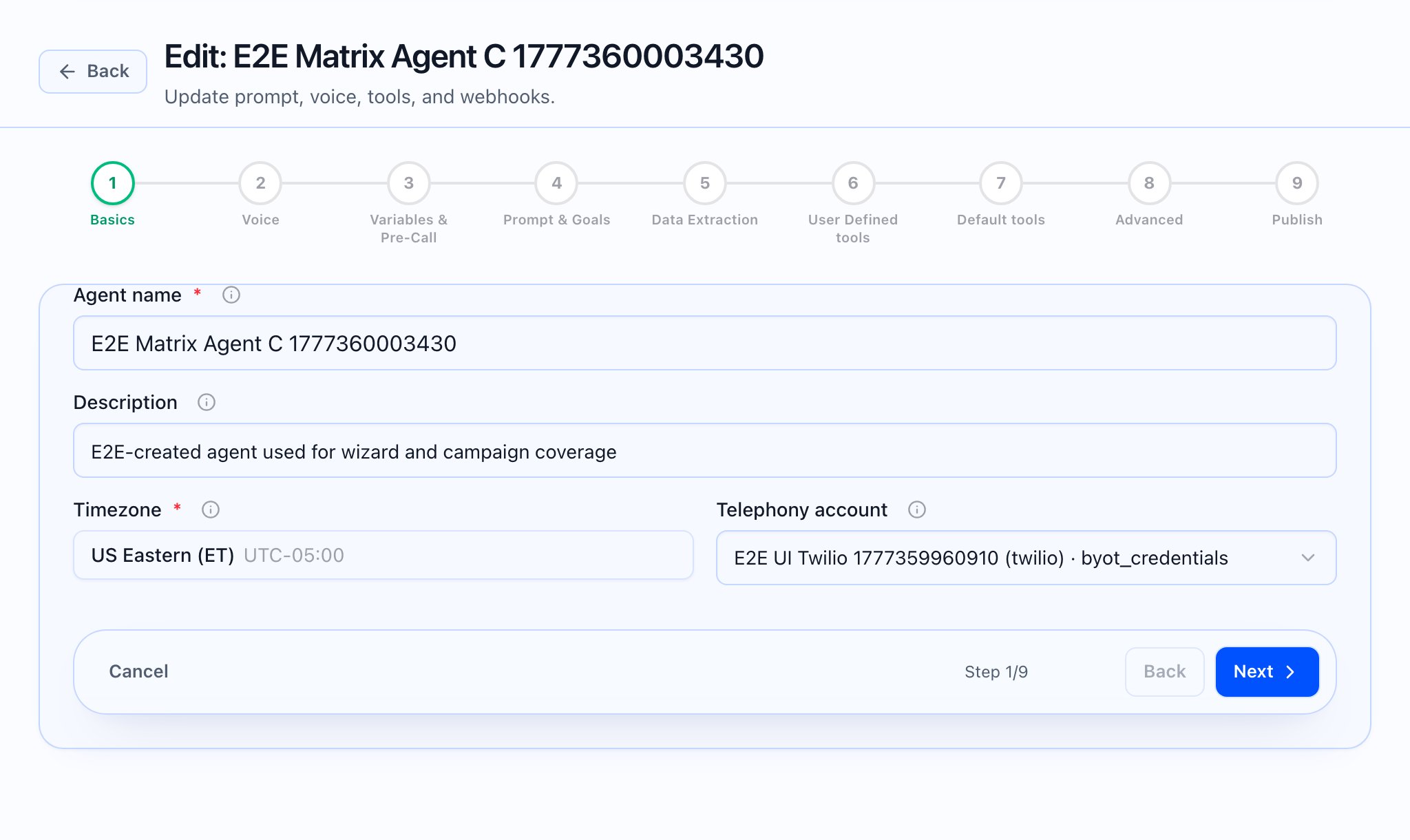
Task: Open step 3 Variables & Pre-Call
Action: coord(409,183)
